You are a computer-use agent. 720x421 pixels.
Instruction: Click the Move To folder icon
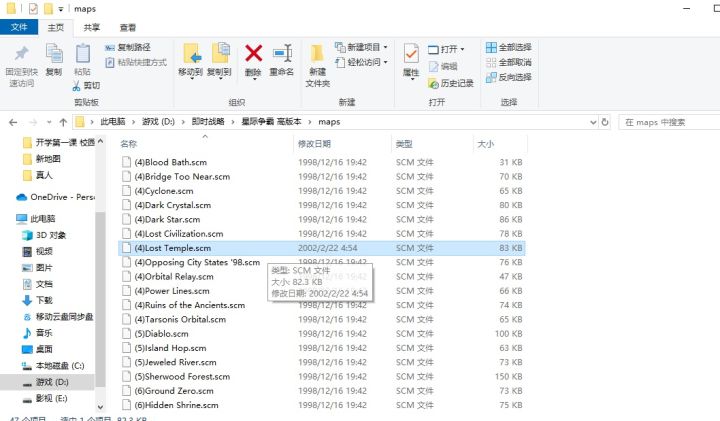(x=192, y=54)
